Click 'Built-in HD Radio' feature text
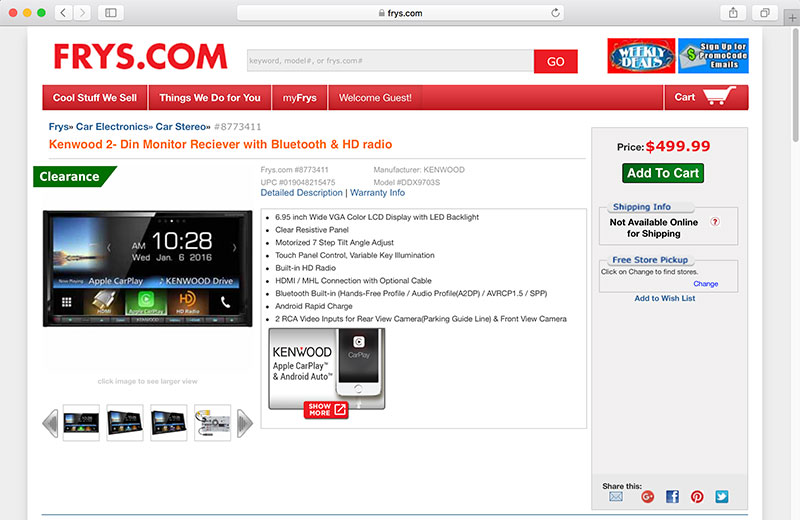 (305, 268)
